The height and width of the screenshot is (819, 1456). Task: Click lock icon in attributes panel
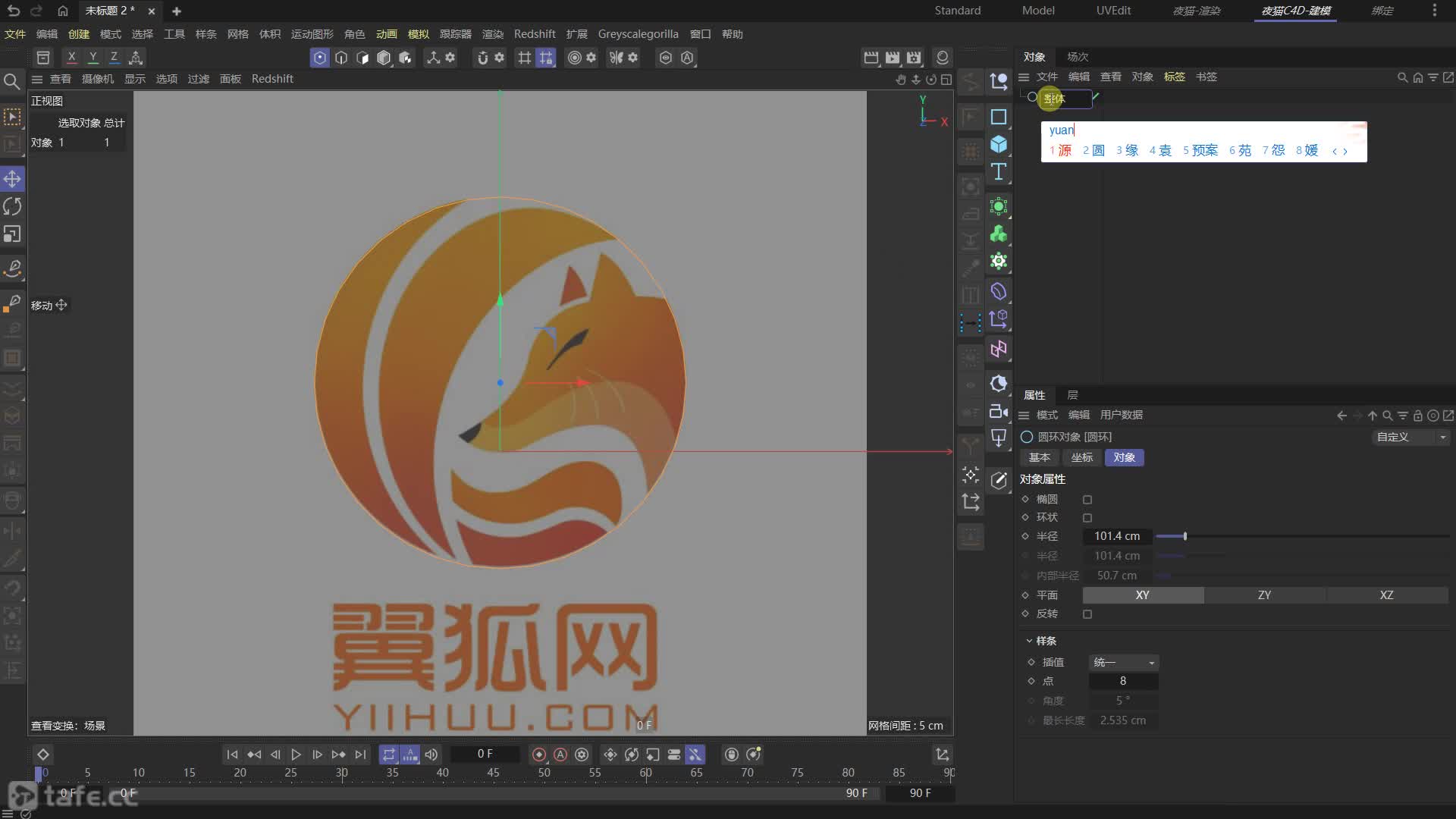[x=1417, y=416]
